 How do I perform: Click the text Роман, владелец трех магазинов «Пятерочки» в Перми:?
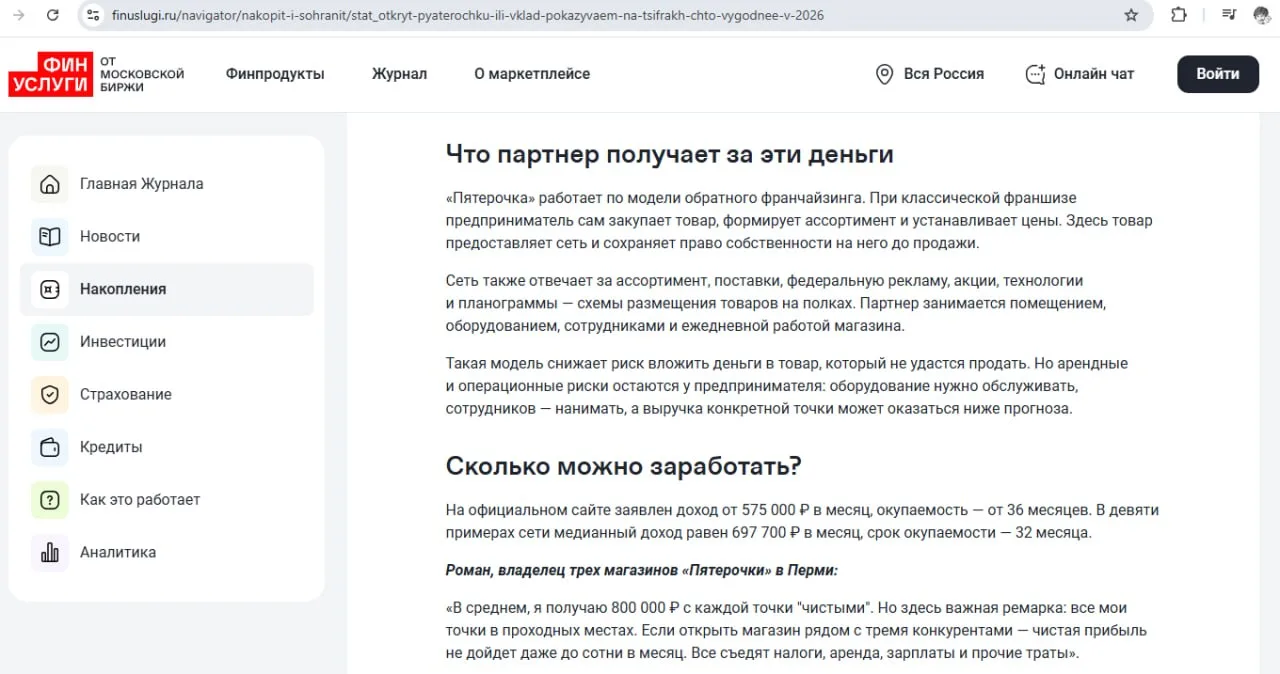click(x=642, y=570)
